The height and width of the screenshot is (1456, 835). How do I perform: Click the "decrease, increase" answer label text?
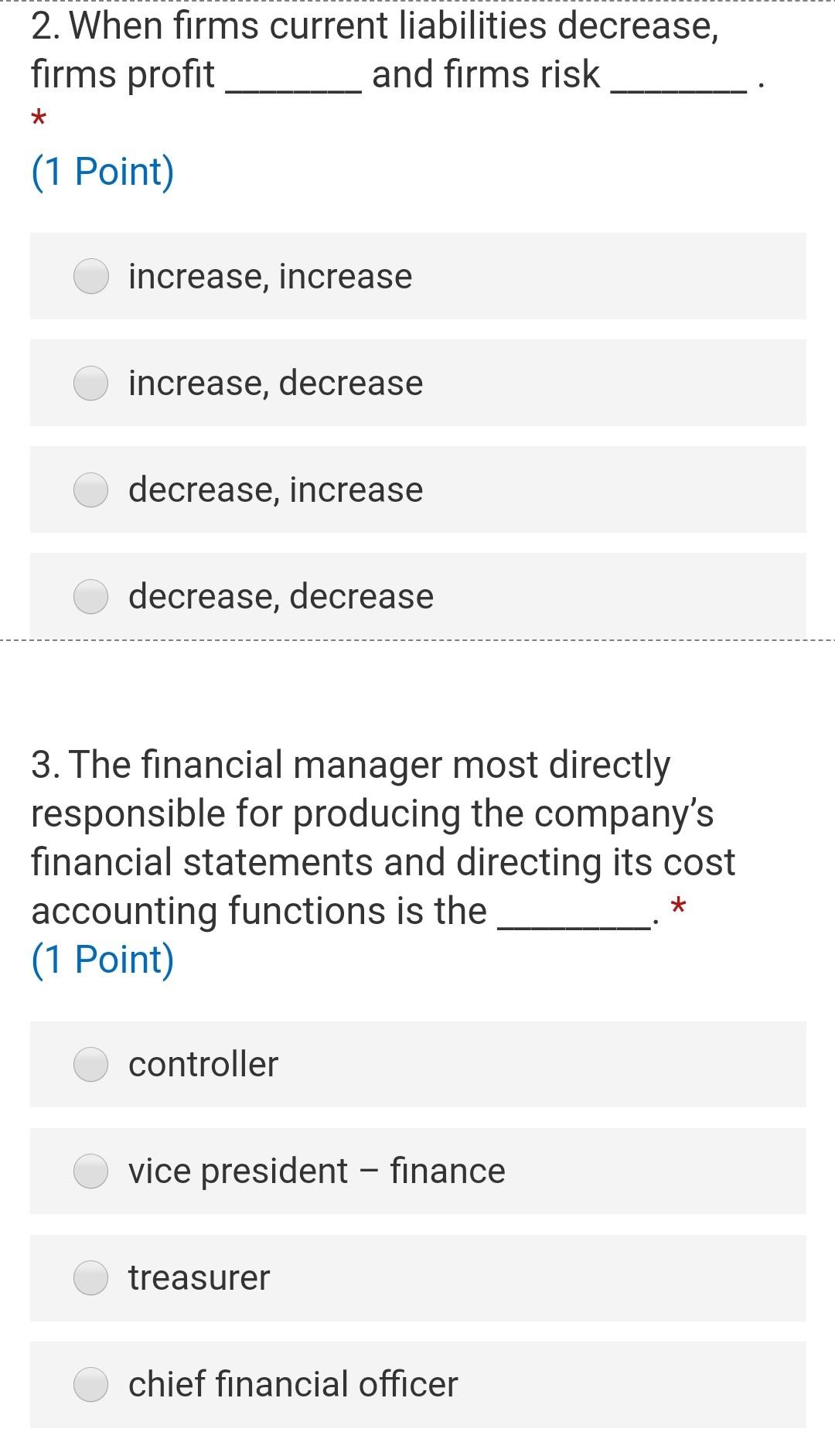[x=276, y=490]
